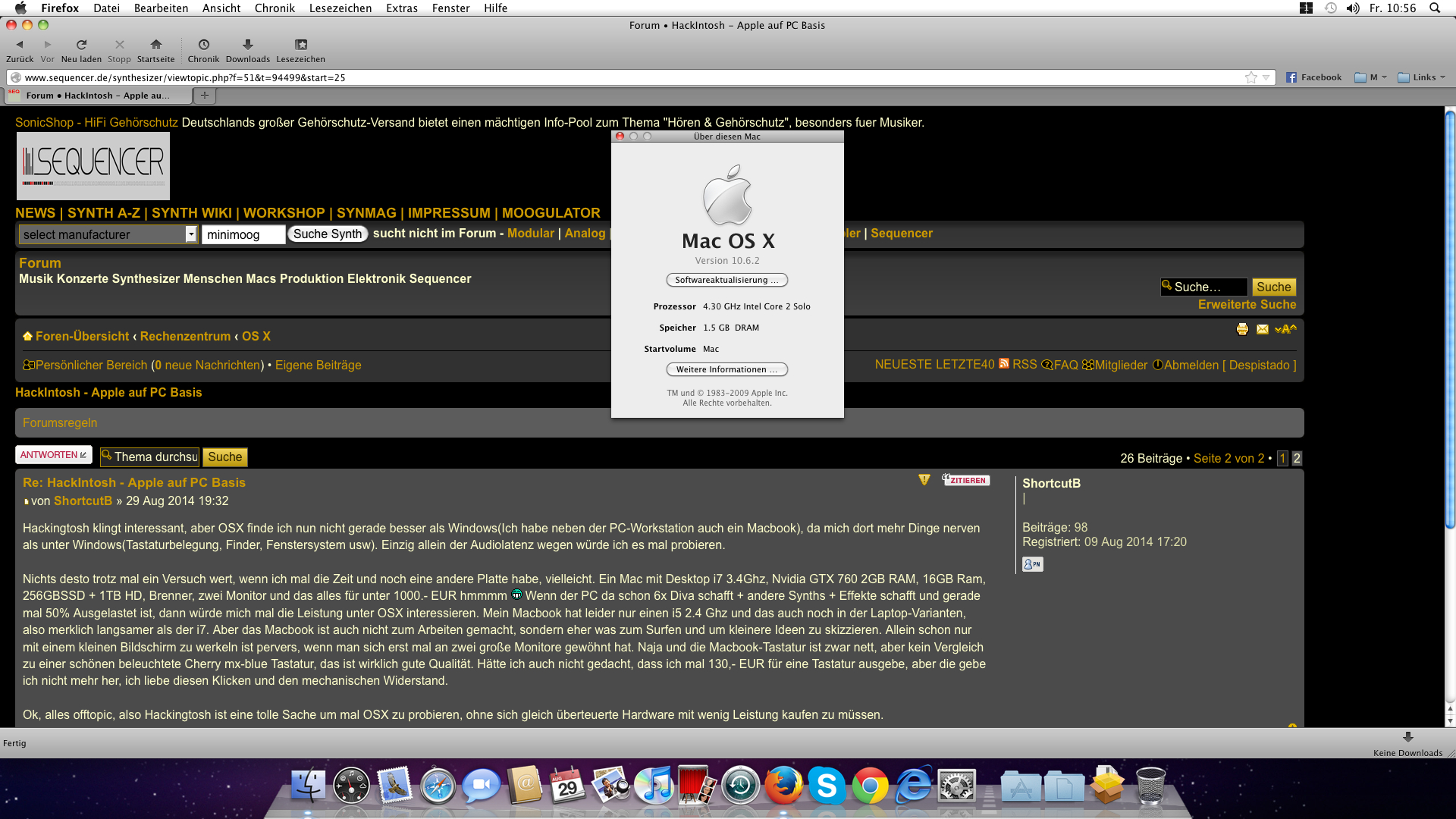Open the Forumsregeln link

point(60,423)
